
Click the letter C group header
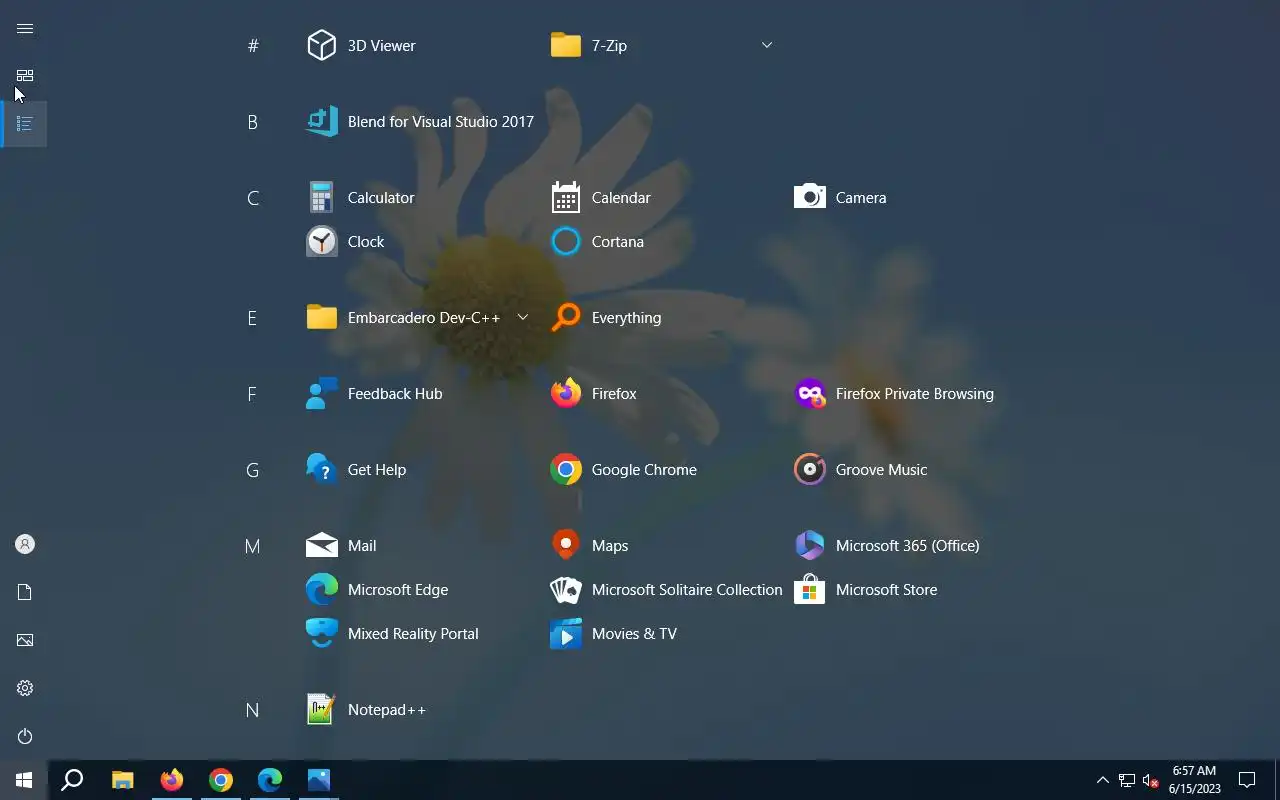coord(253,198)
